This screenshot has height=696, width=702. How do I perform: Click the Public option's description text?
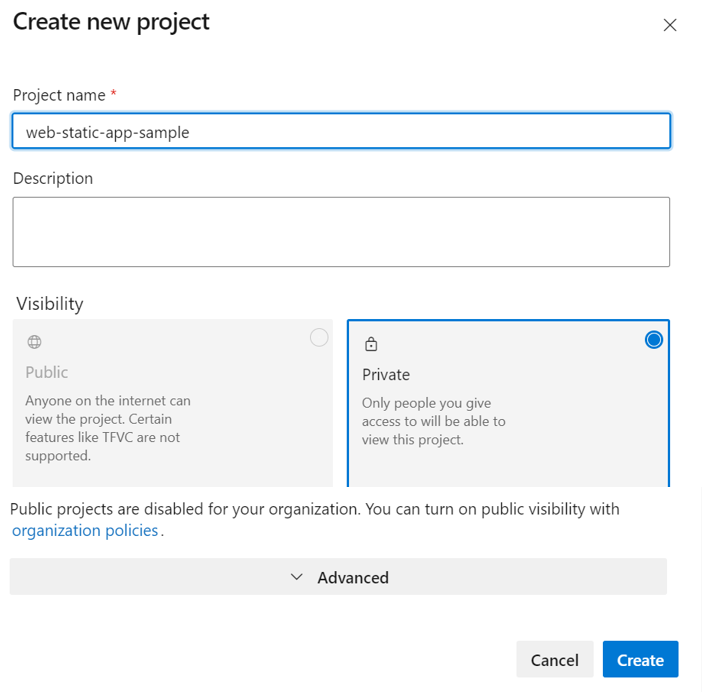108,428
